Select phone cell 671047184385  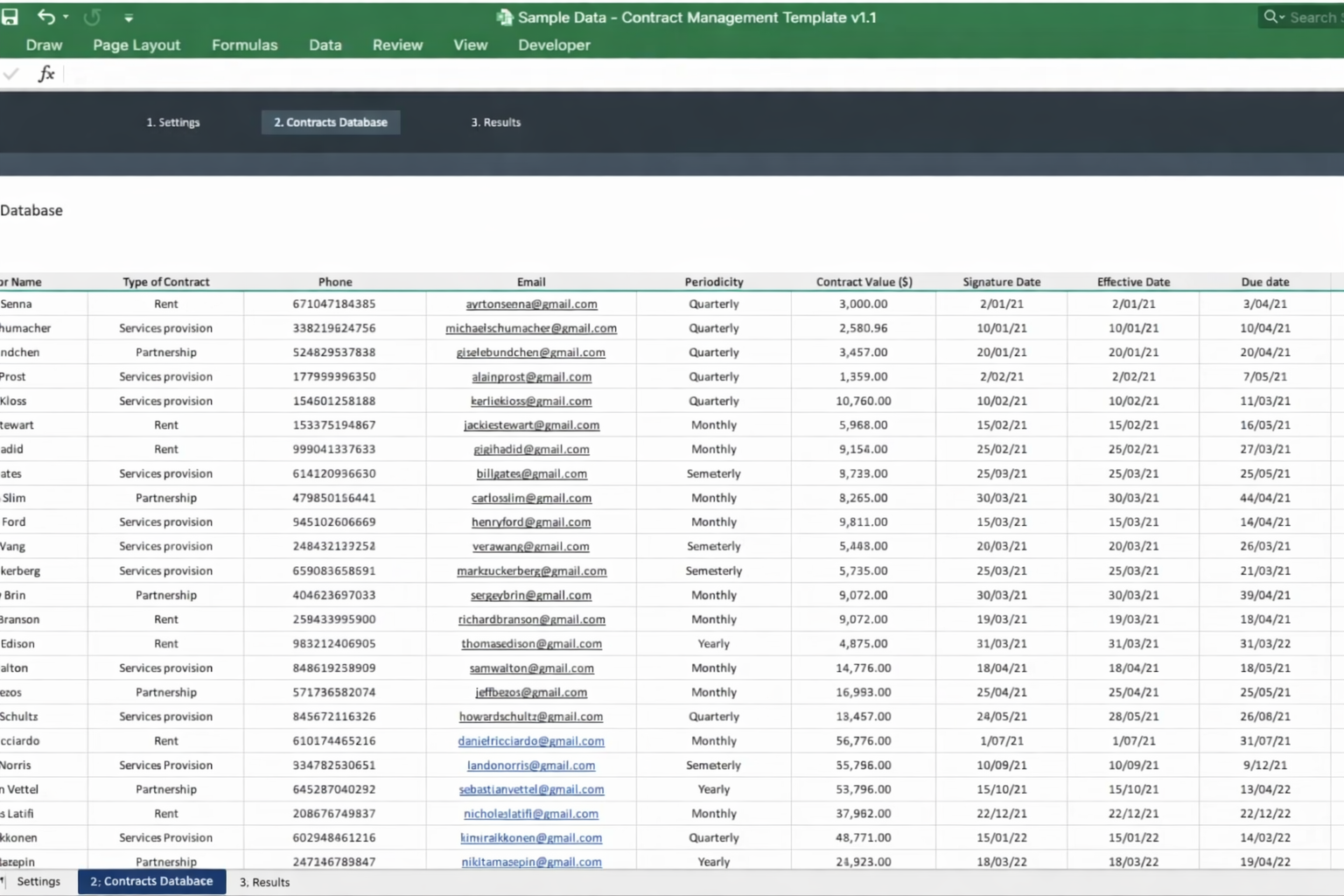coord(334,304)
